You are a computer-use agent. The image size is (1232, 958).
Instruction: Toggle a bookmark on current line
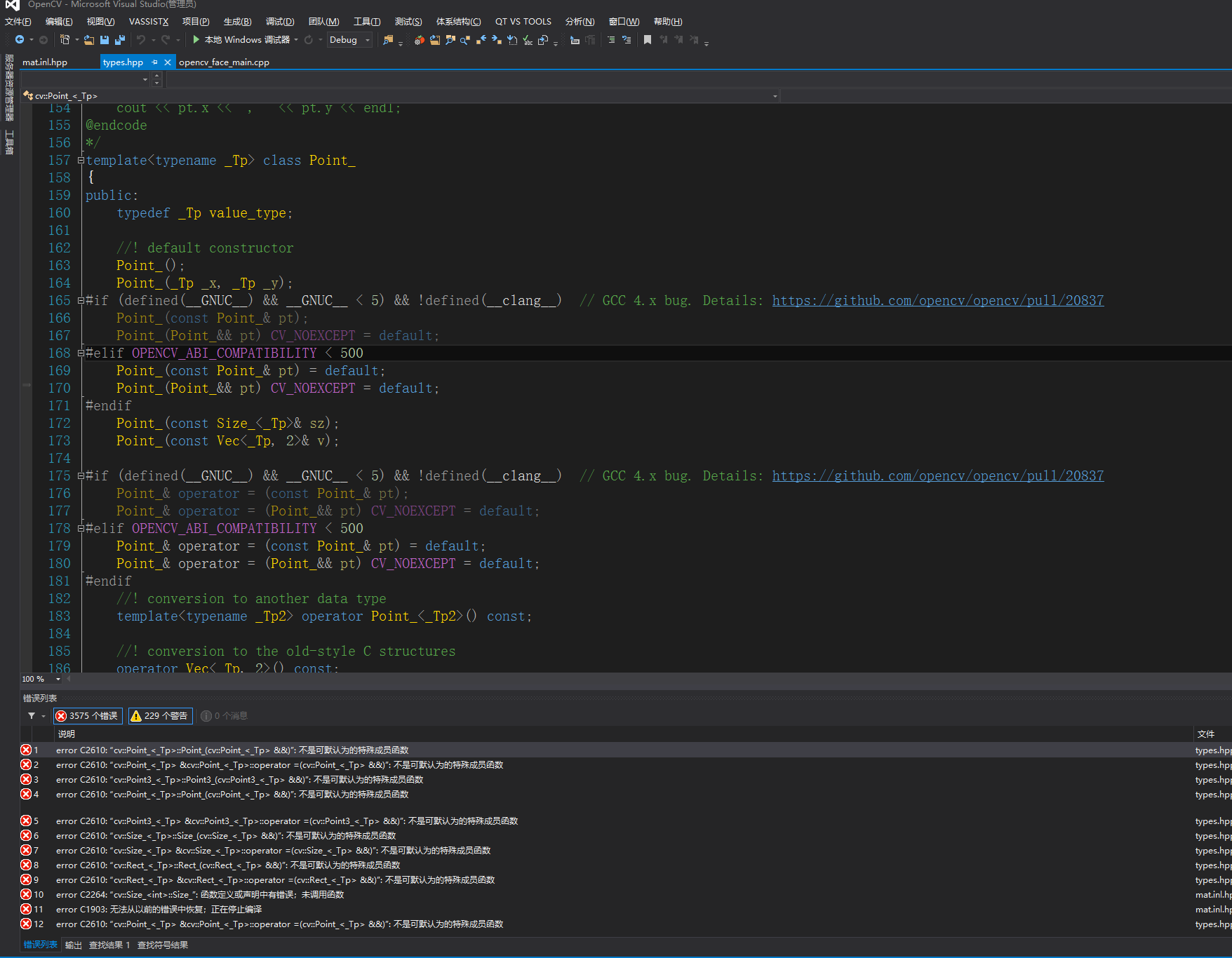point(648,40)
